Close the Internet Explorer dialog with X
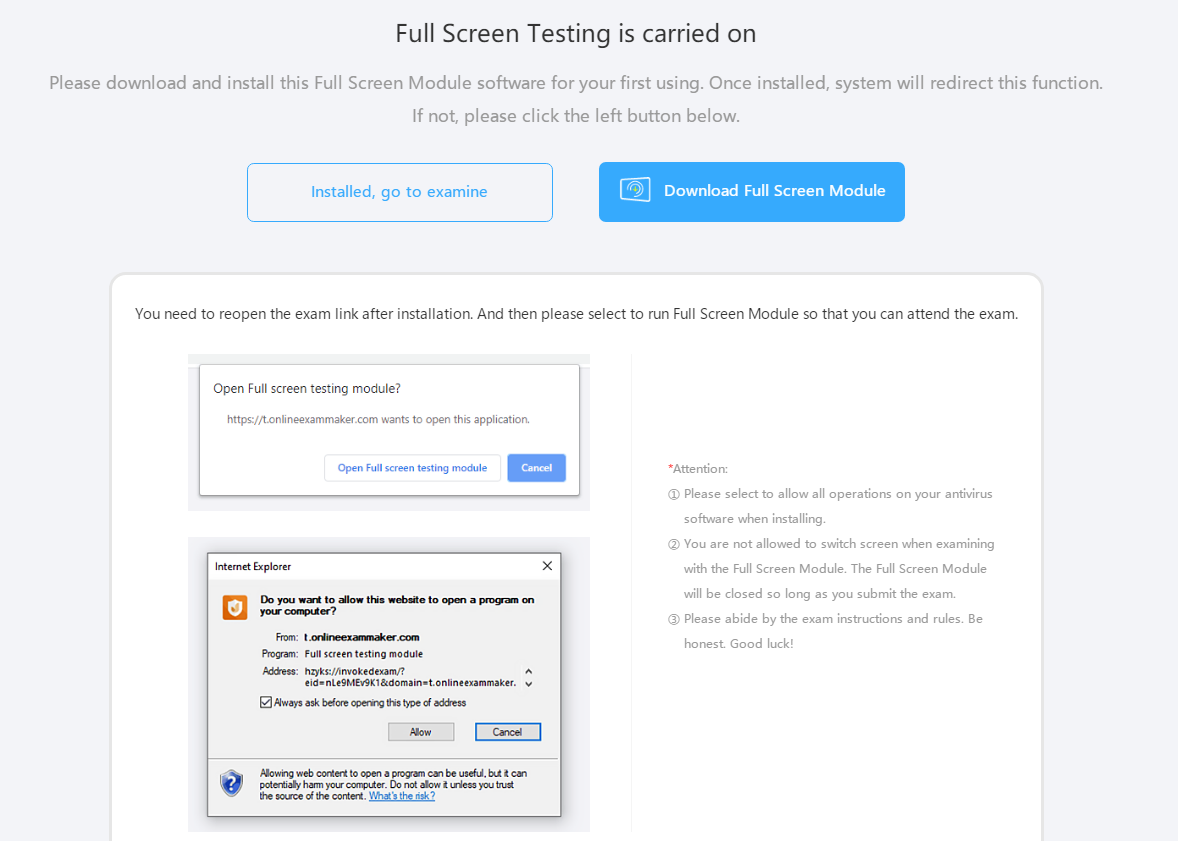 tap(547, 566)
